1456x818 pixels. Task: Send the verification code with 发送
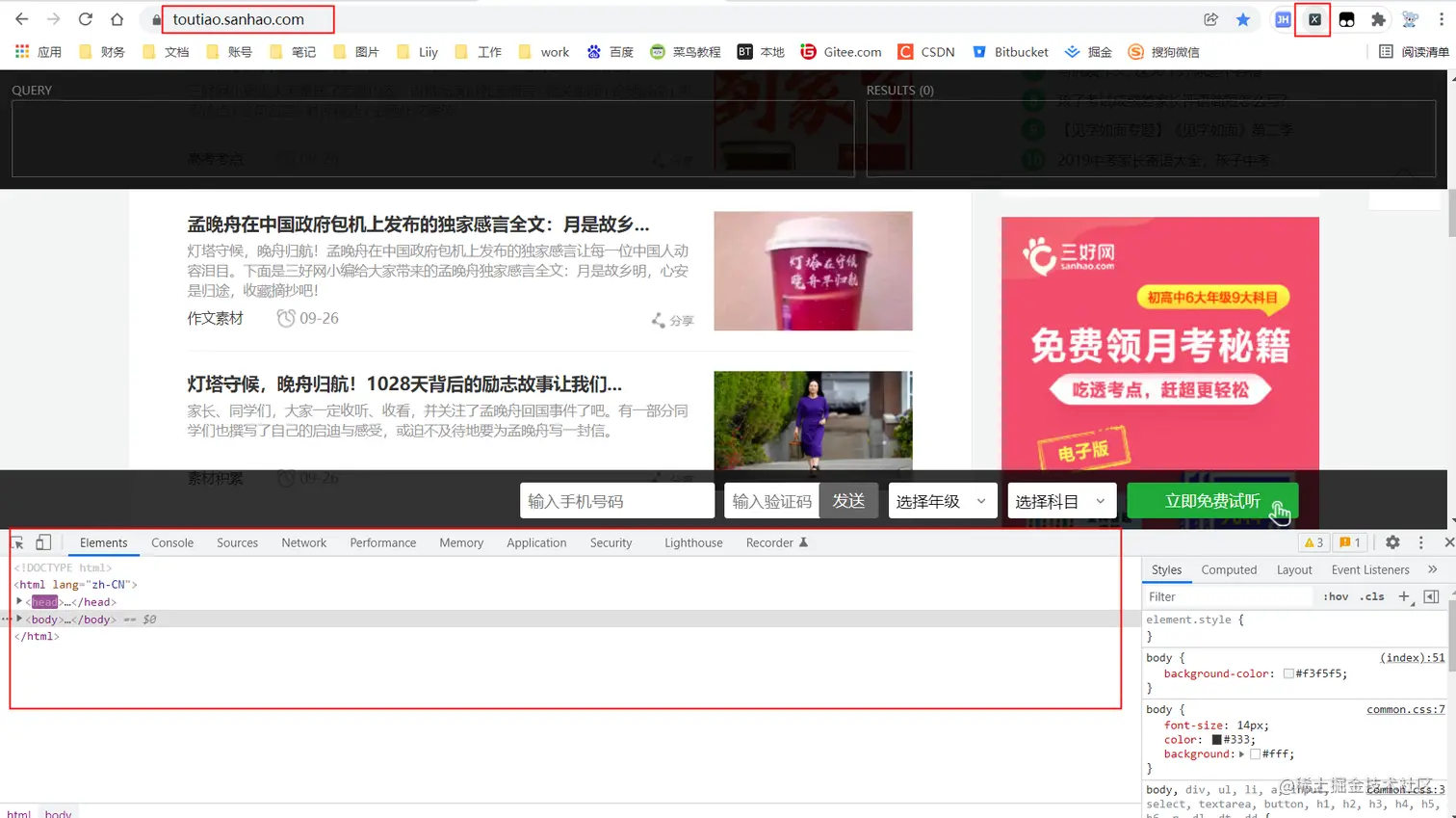[848, 501]
